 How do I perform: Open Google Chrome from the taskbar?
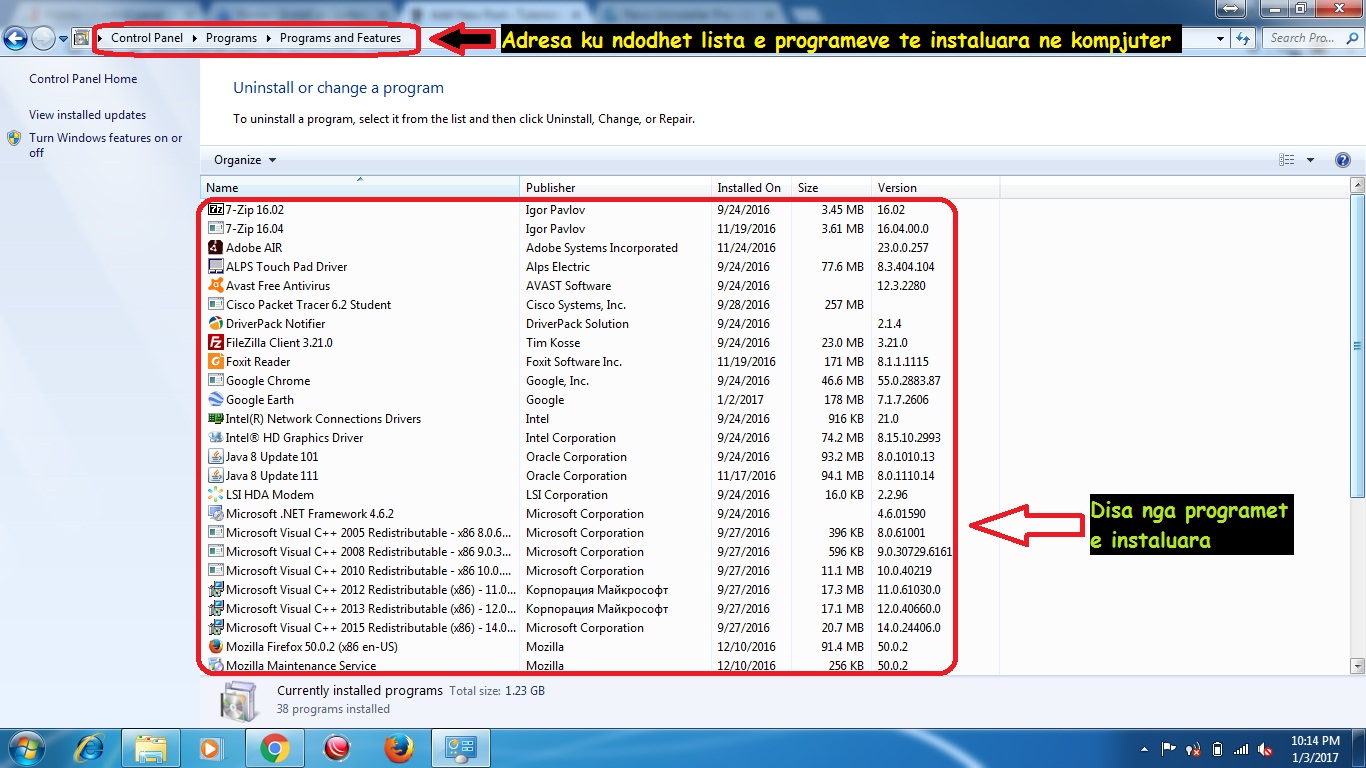pyautogui.click(x=274, y=747)
